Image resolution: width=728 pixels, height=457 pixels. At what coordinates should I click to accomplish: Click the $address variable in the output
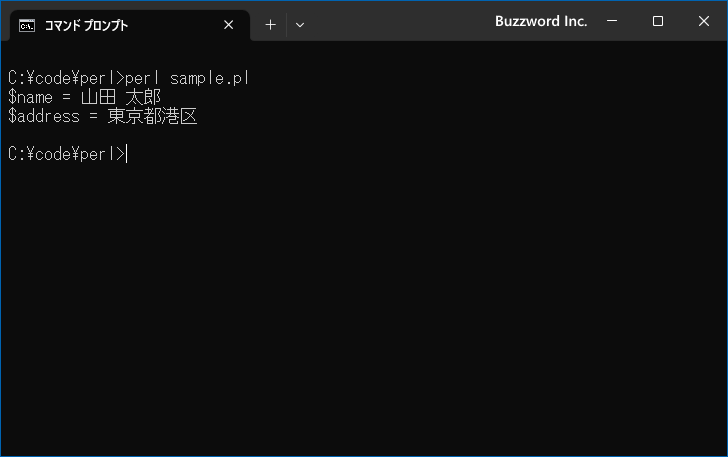44,116
